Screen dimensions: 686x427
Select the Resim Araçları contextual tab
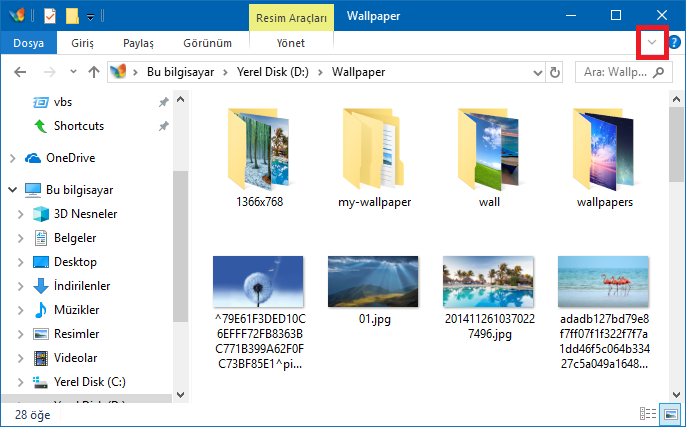pos(291,18)
